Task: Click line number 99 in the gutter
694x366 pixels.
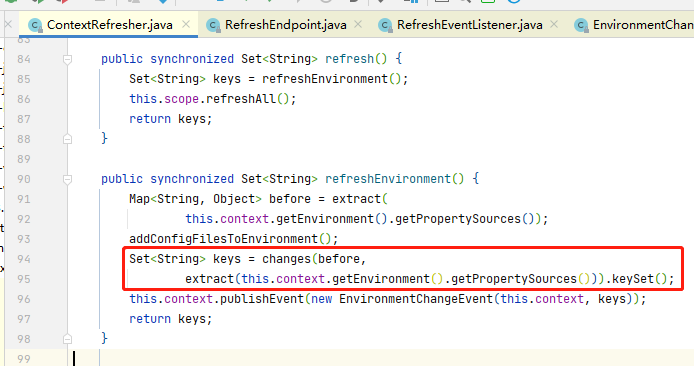Action: pyautogui.click(x=24, y=359)
